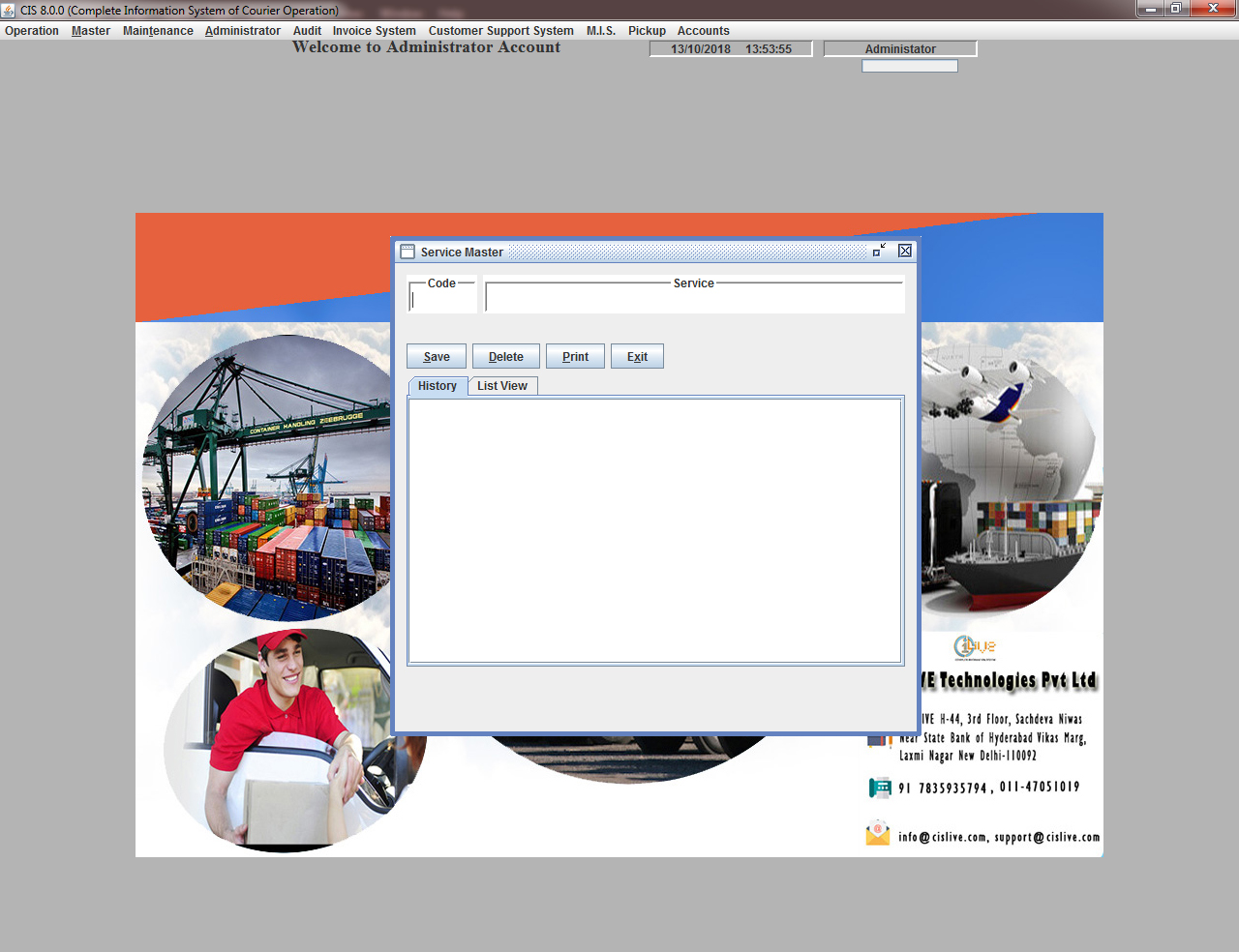Image resolution: width=1239 pixels, height=952 pixels.
Task: Click the CIS Java icon in the title bar
Action: point(9,10)
